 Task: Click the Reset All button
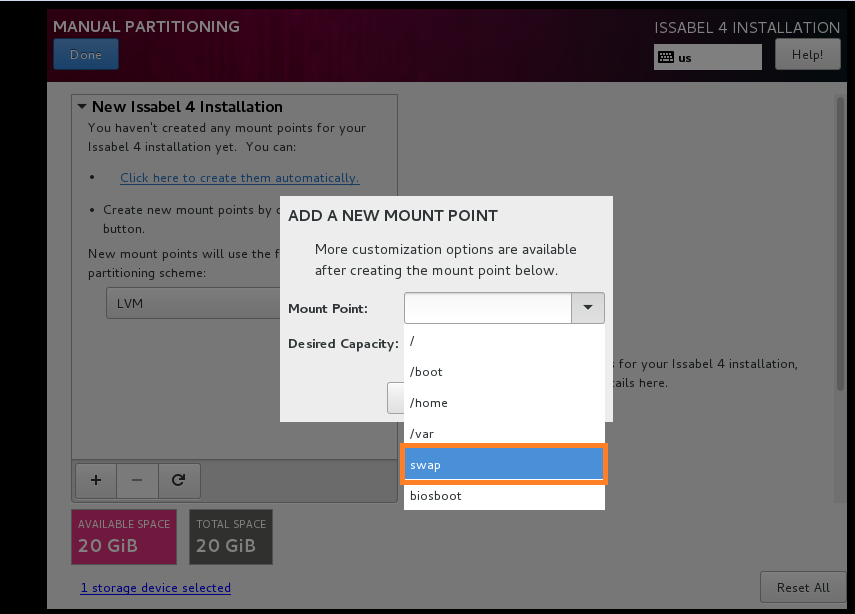click(802, 587)
